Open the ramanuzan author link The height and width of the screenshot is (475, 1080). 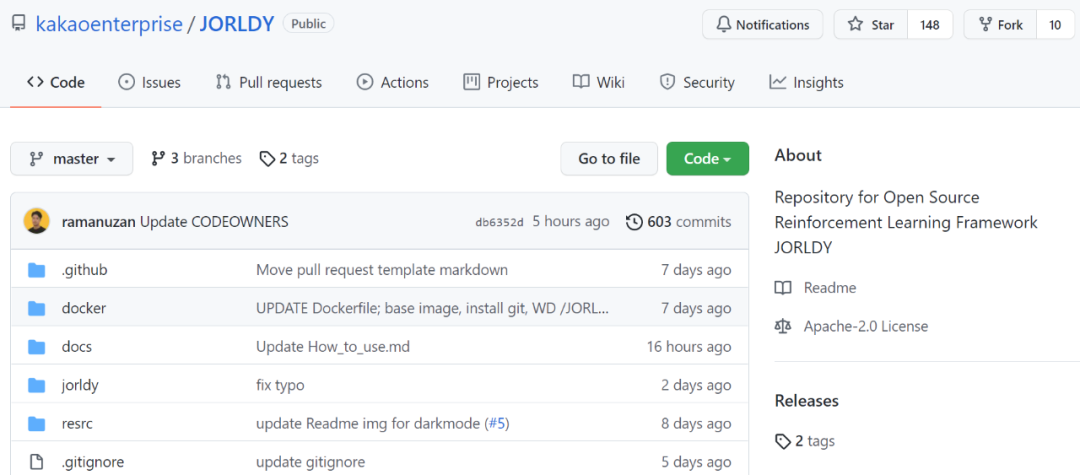[x=99, y=222]
